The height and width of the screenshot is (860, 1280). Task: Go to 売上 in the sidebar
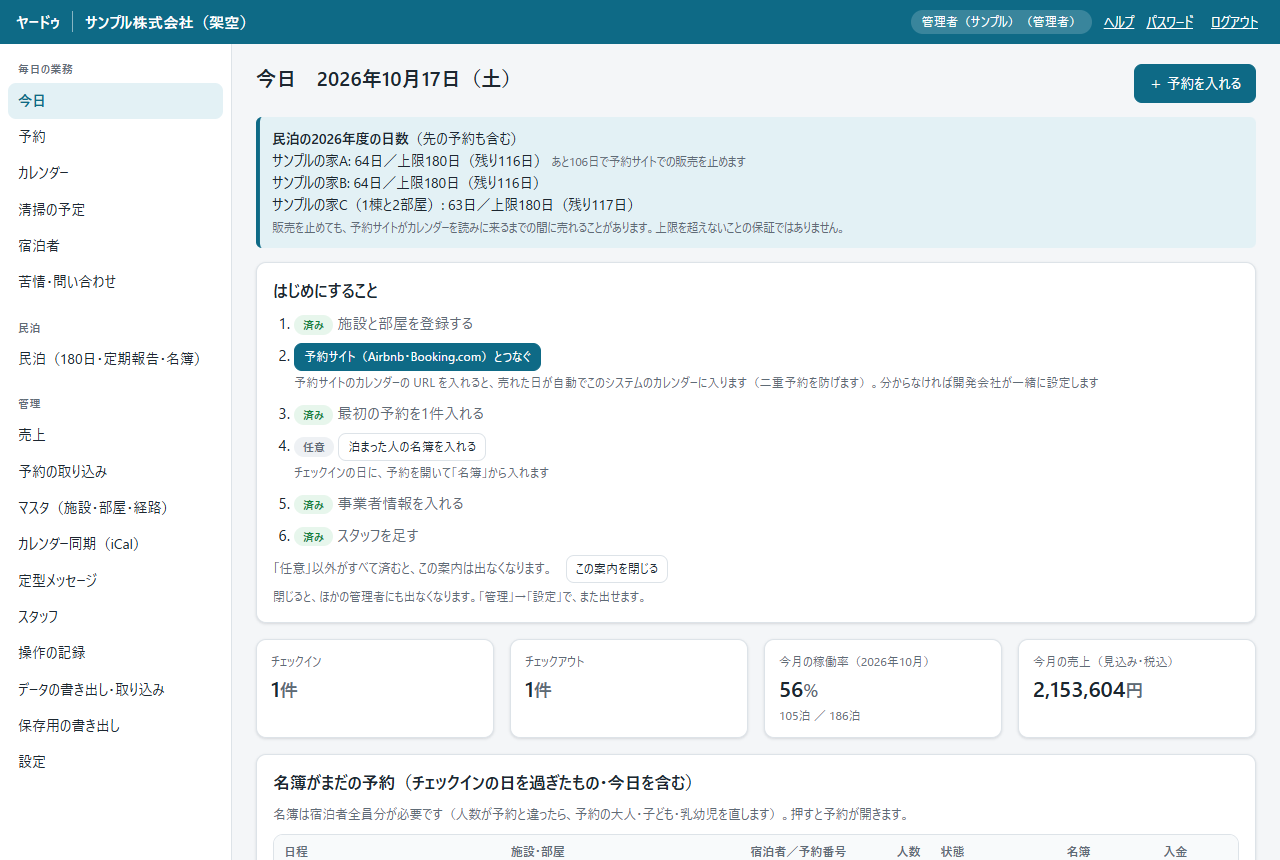point(115,435)
